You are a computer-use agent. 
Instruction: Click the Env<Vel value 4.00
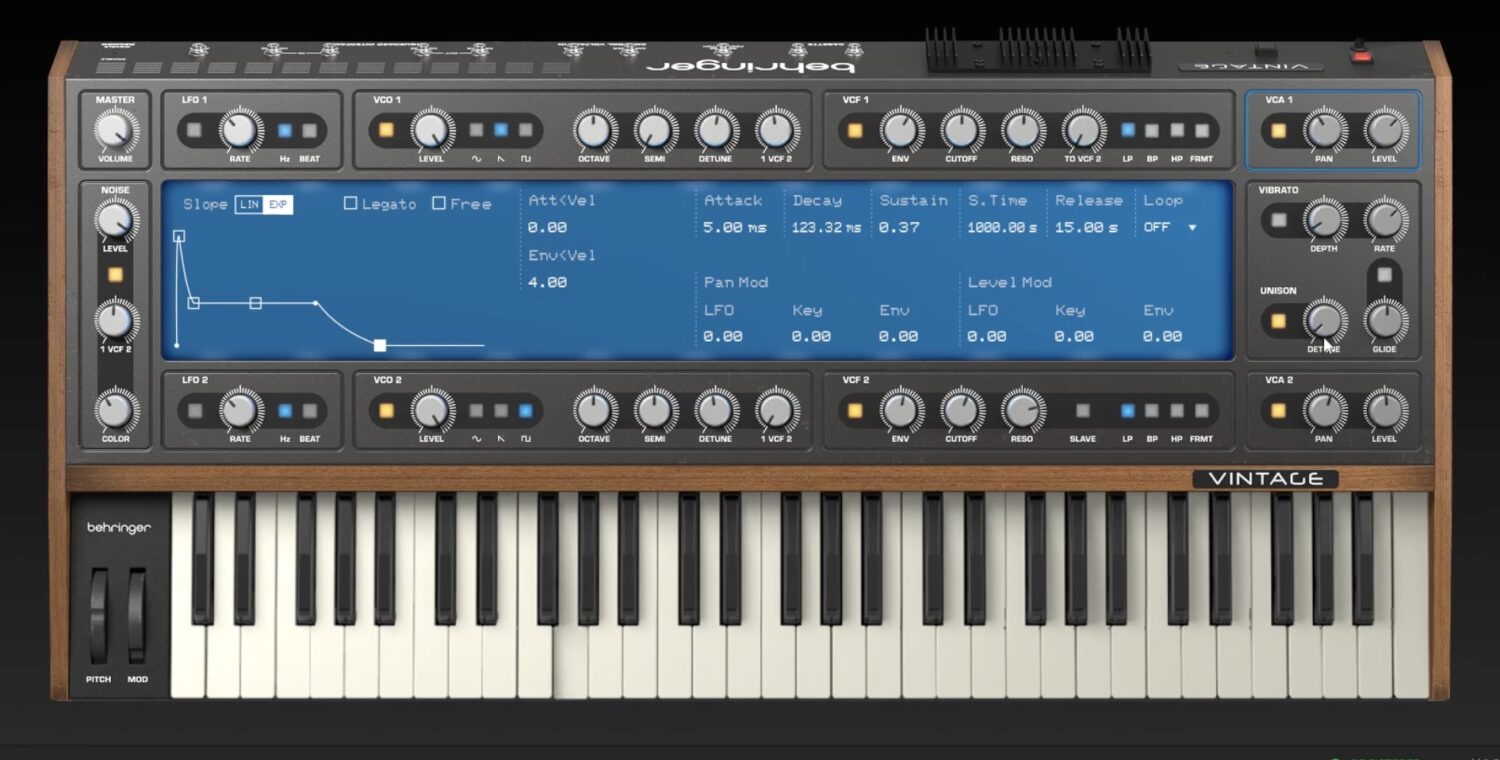[x=547, y=282]
